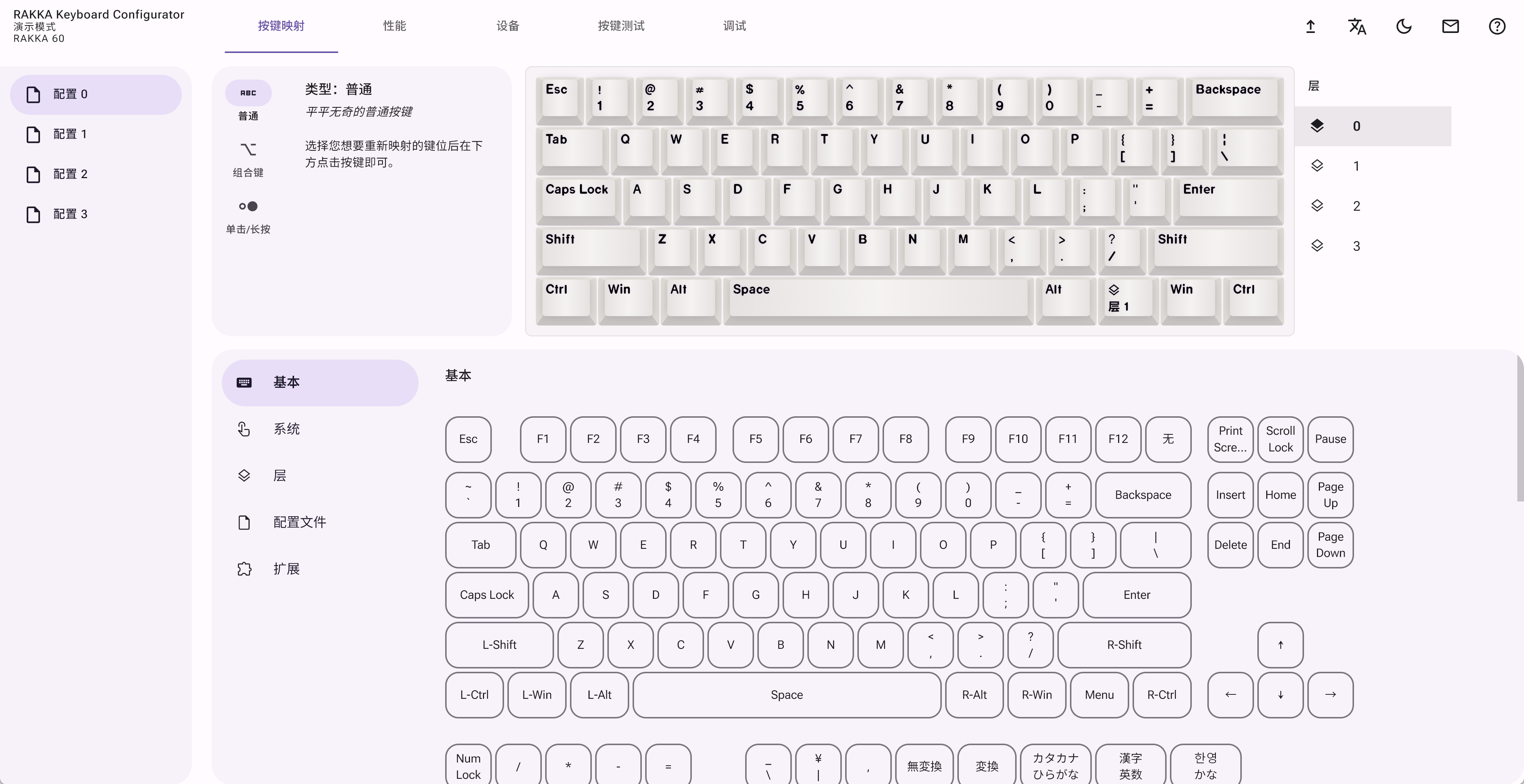Choose the Delete keycode button
Screen dimensions: 1524x784
pos(1230,545)
